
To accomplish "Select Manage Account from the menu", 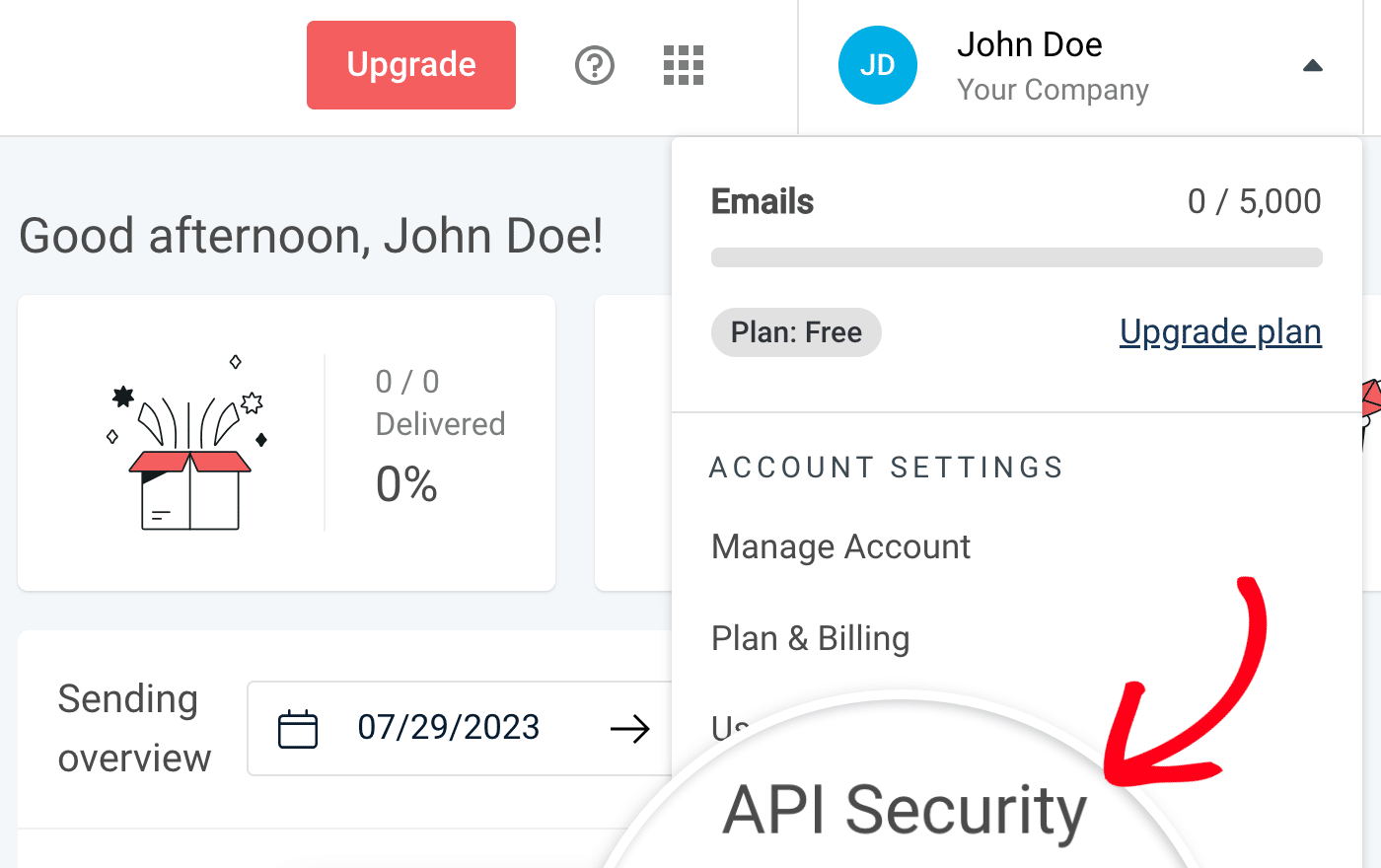I will pyautogui.click(x=839, y=546).
